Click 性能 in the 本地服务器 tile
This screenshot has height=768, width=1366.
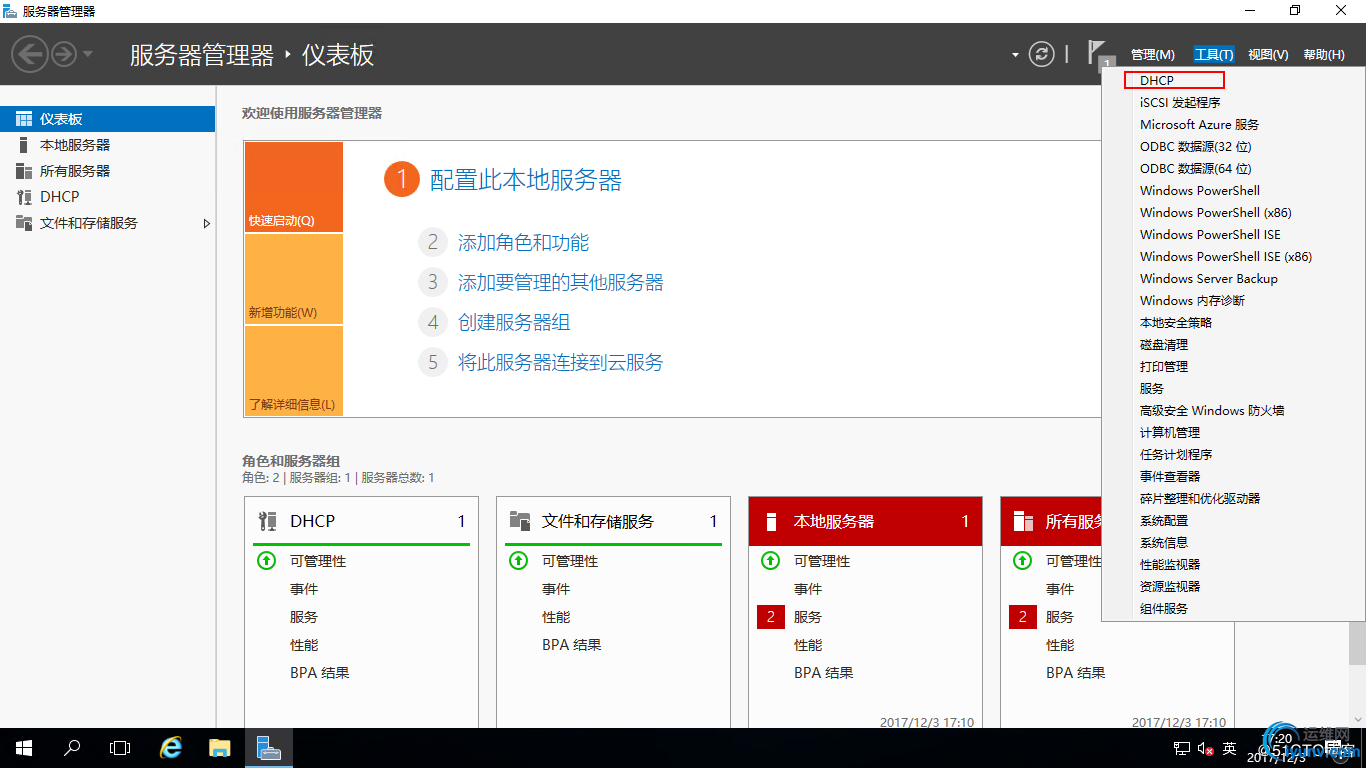[808, 645]
